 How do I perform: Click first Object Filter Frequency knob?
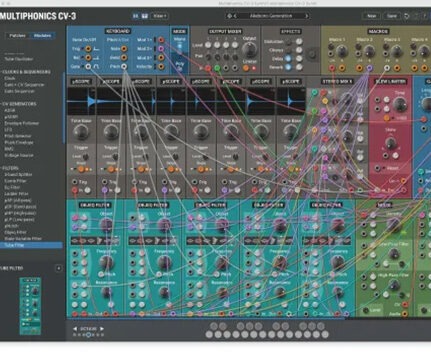tap(106, 262)
